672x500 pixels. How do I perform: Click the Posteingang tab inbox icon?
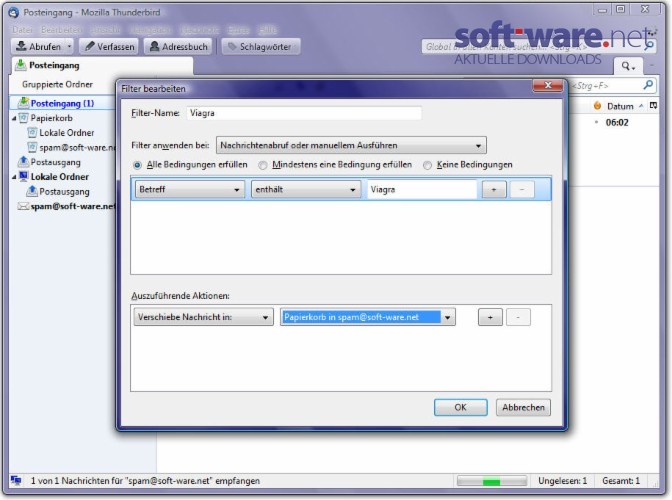[x=20, y=65]
